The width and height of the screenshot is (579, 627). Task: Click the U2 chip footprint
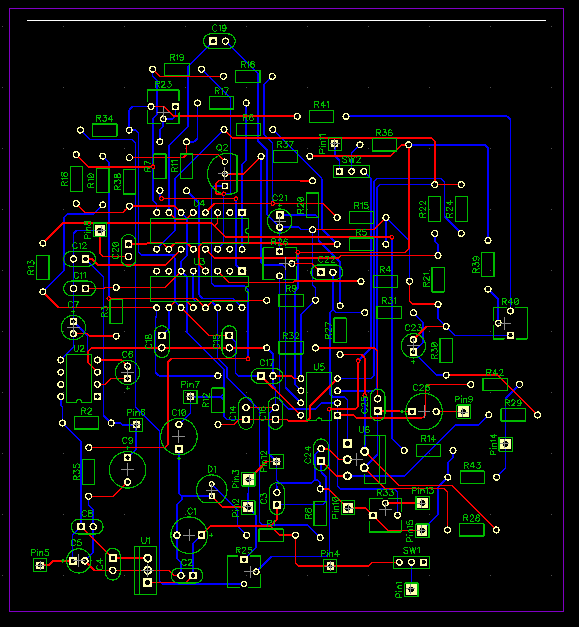pyautogui.click(x=79, y=378)
